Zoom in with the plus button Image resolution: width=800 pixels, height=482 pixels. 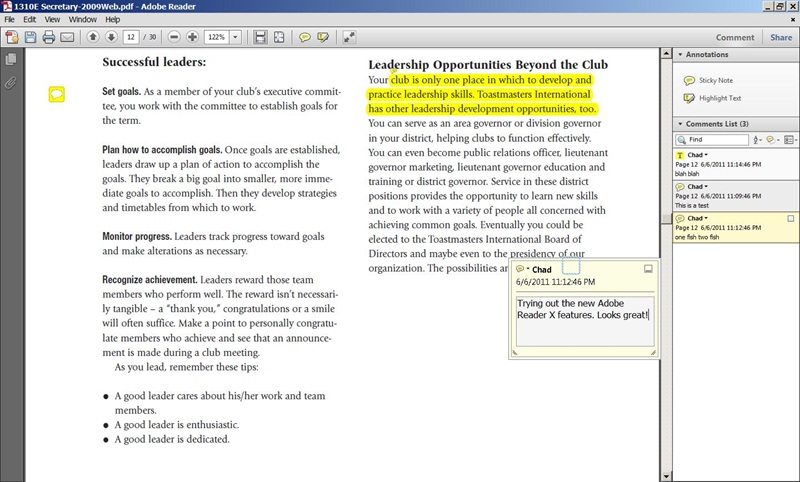pos(192,37)
